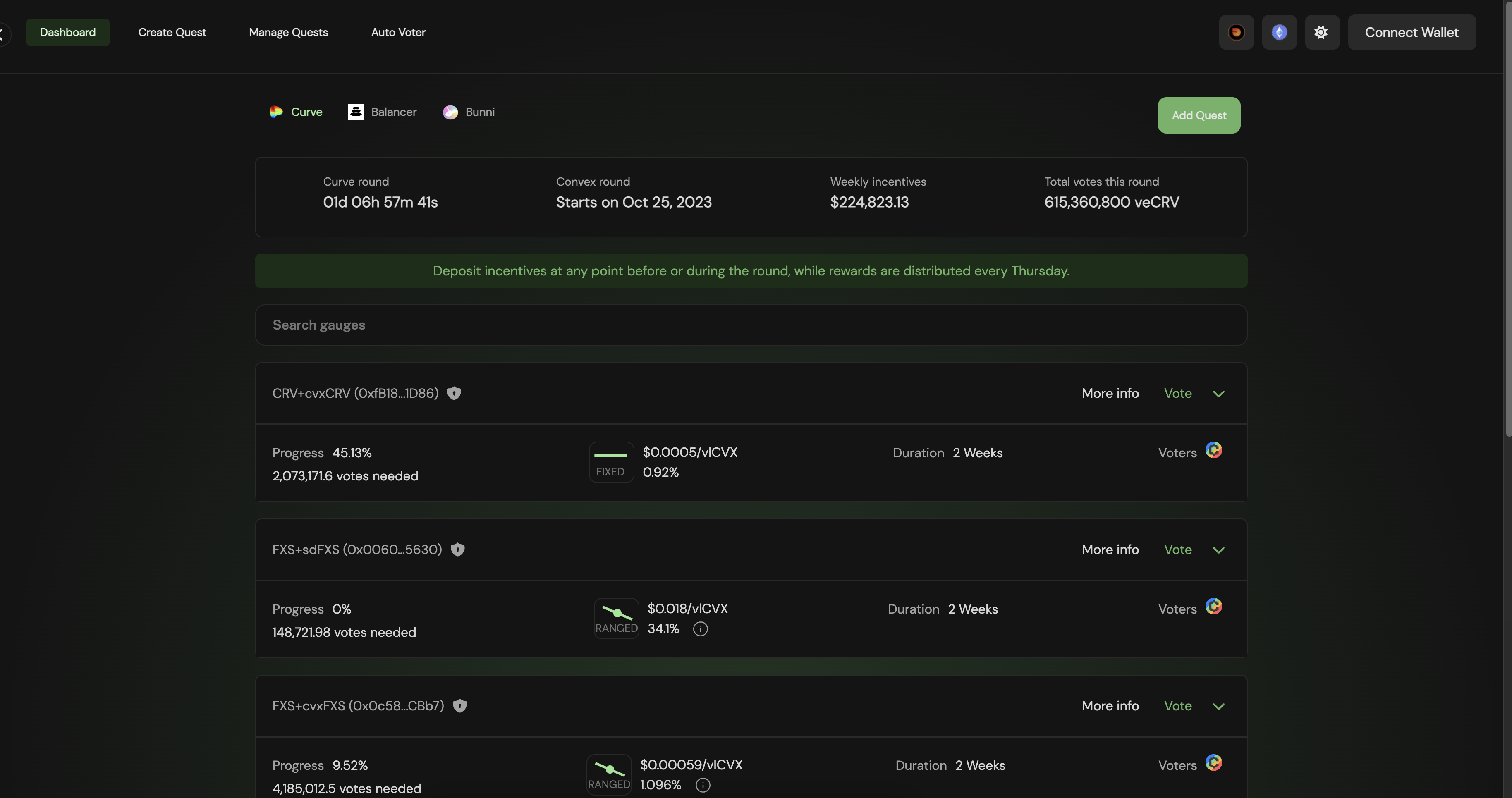Click the 615,360,800 veCRV total
This screenshot has height=798, width=1512.
coord(1112,203)
